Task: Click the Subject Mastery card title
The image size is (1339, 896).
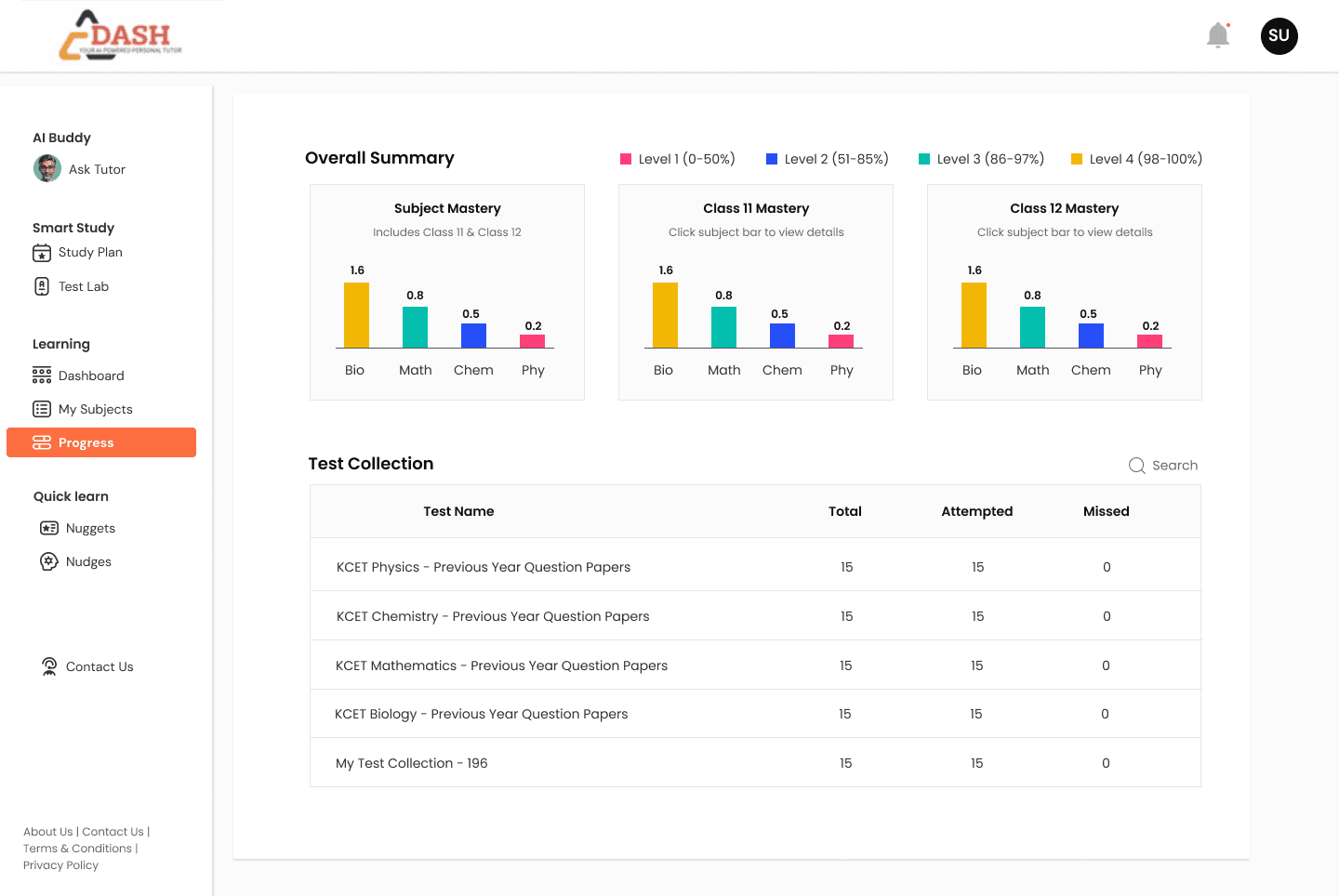Action: tap(447, 208)
